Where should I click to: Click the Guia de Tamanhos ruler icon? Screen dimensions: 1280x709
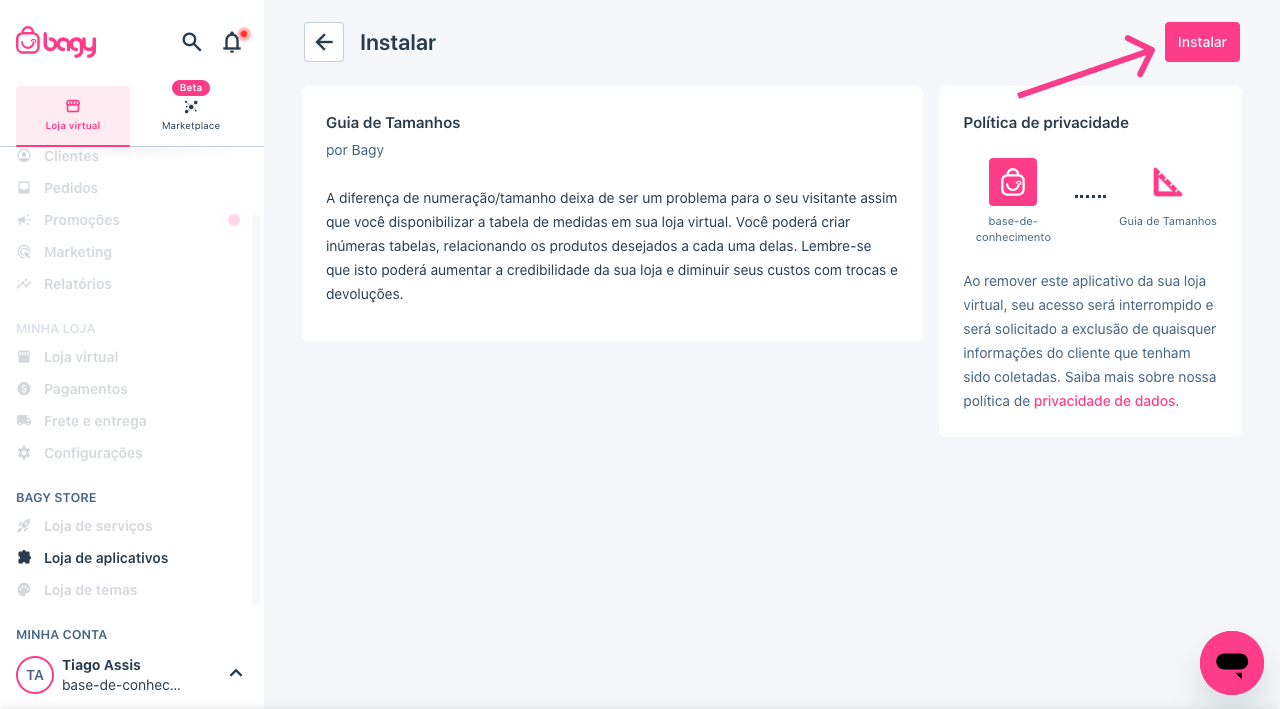click(1167, 182)
